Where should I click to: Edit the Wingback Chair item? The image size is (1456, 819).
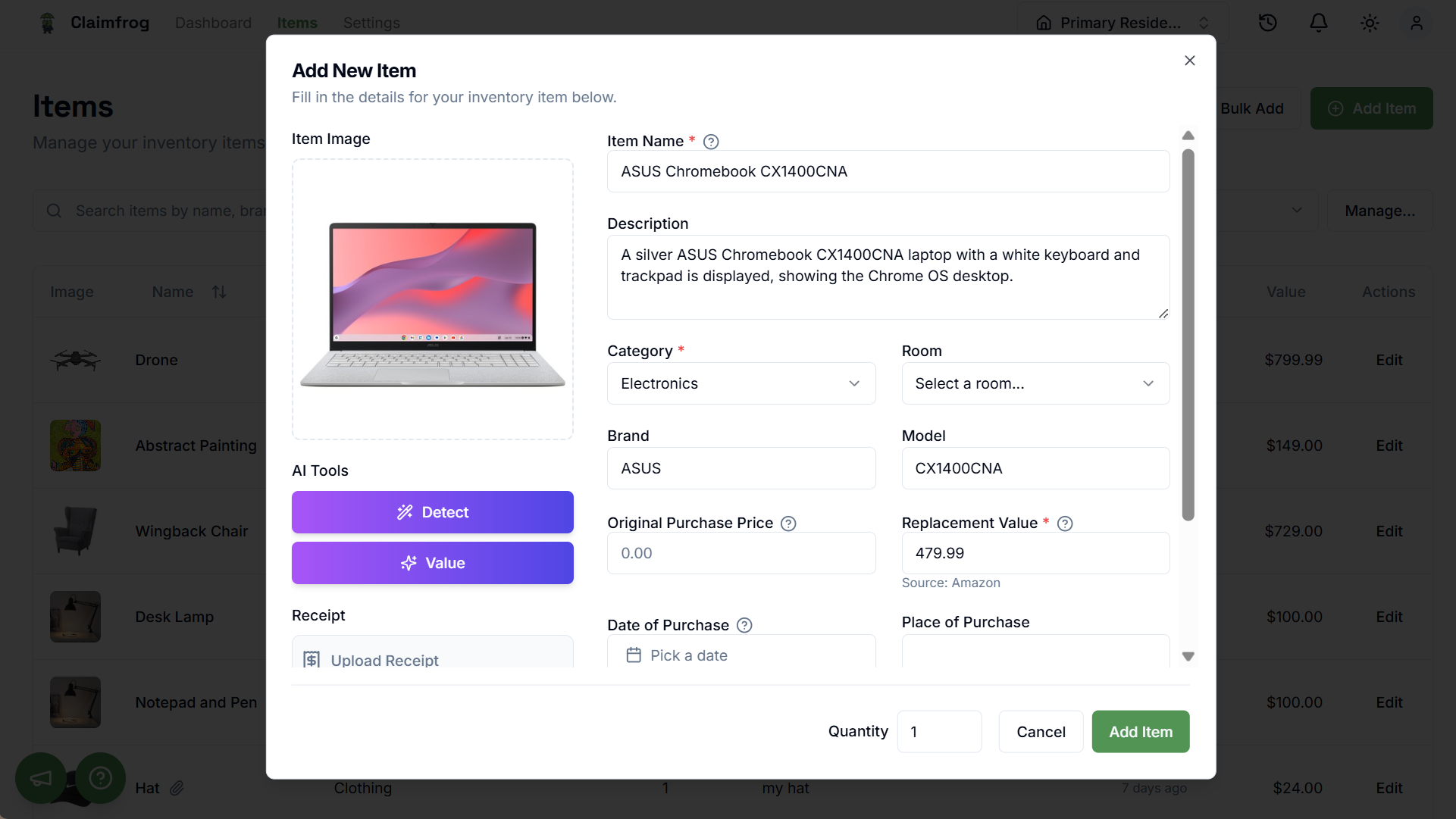pos(1389,531)
